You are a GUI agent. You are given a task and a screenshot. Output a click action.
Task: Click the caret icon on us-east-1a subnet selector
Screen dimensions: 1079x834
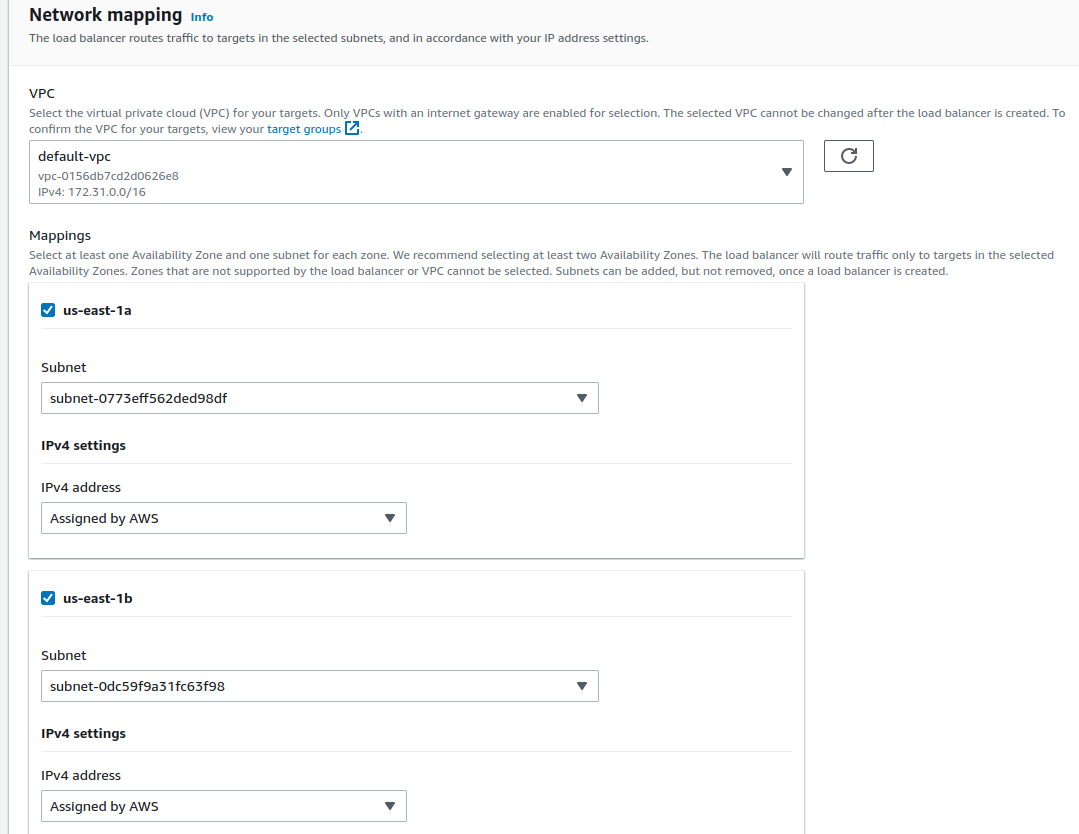581,398
